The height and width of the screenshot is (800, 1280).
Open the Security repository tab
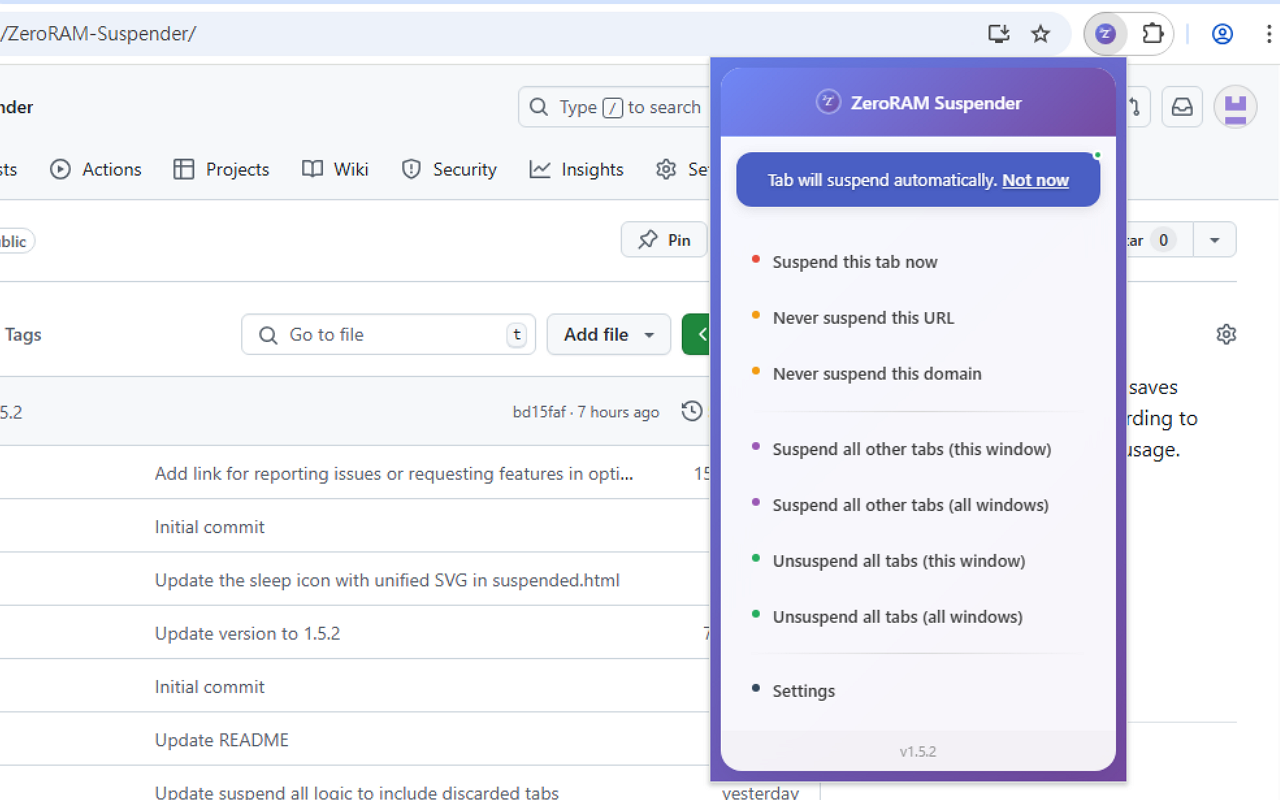point(448,170)
